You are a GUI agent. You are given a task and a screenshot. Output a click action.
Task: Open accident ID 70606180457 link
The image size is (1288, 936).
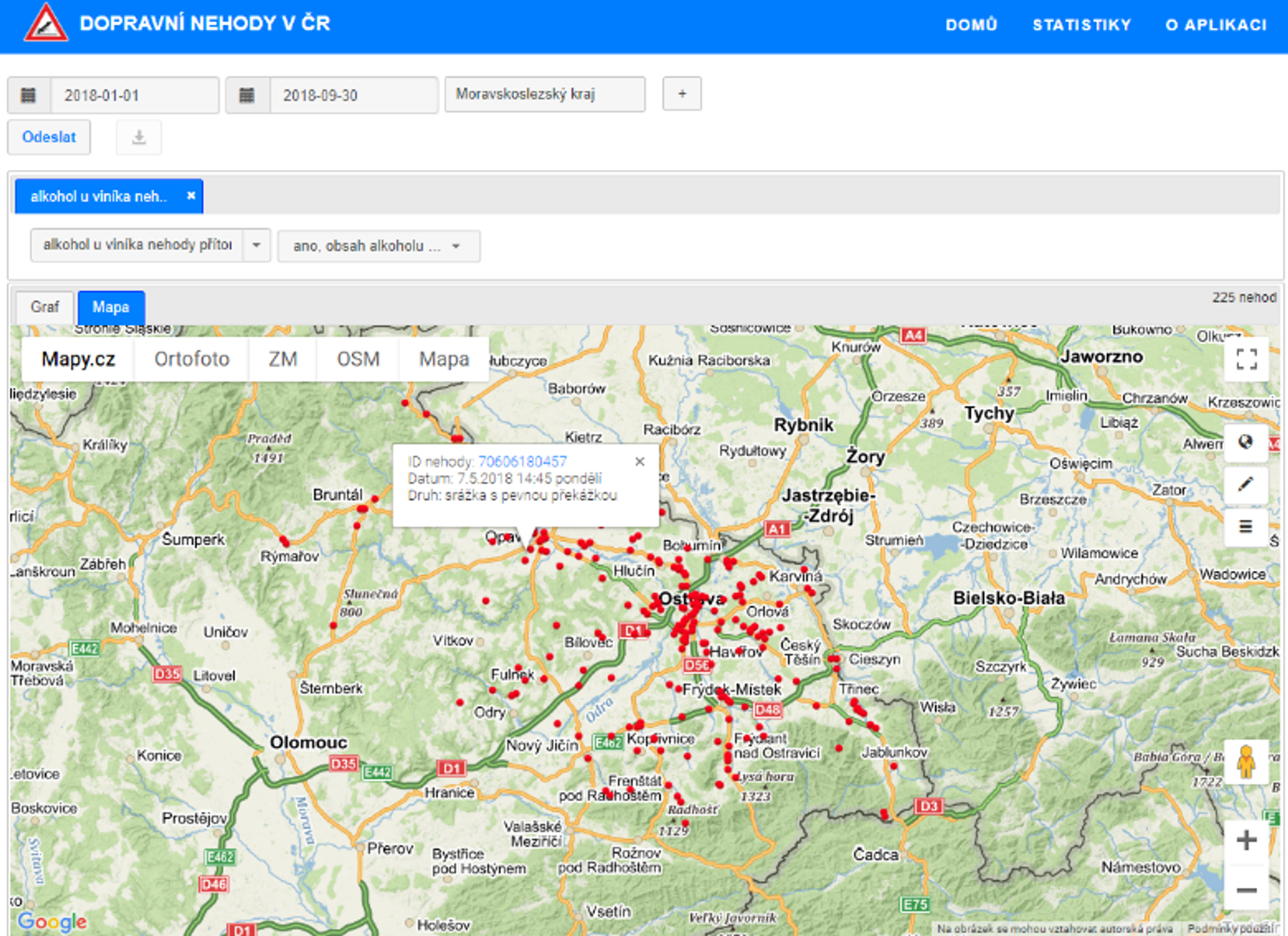tap(522, 462)
